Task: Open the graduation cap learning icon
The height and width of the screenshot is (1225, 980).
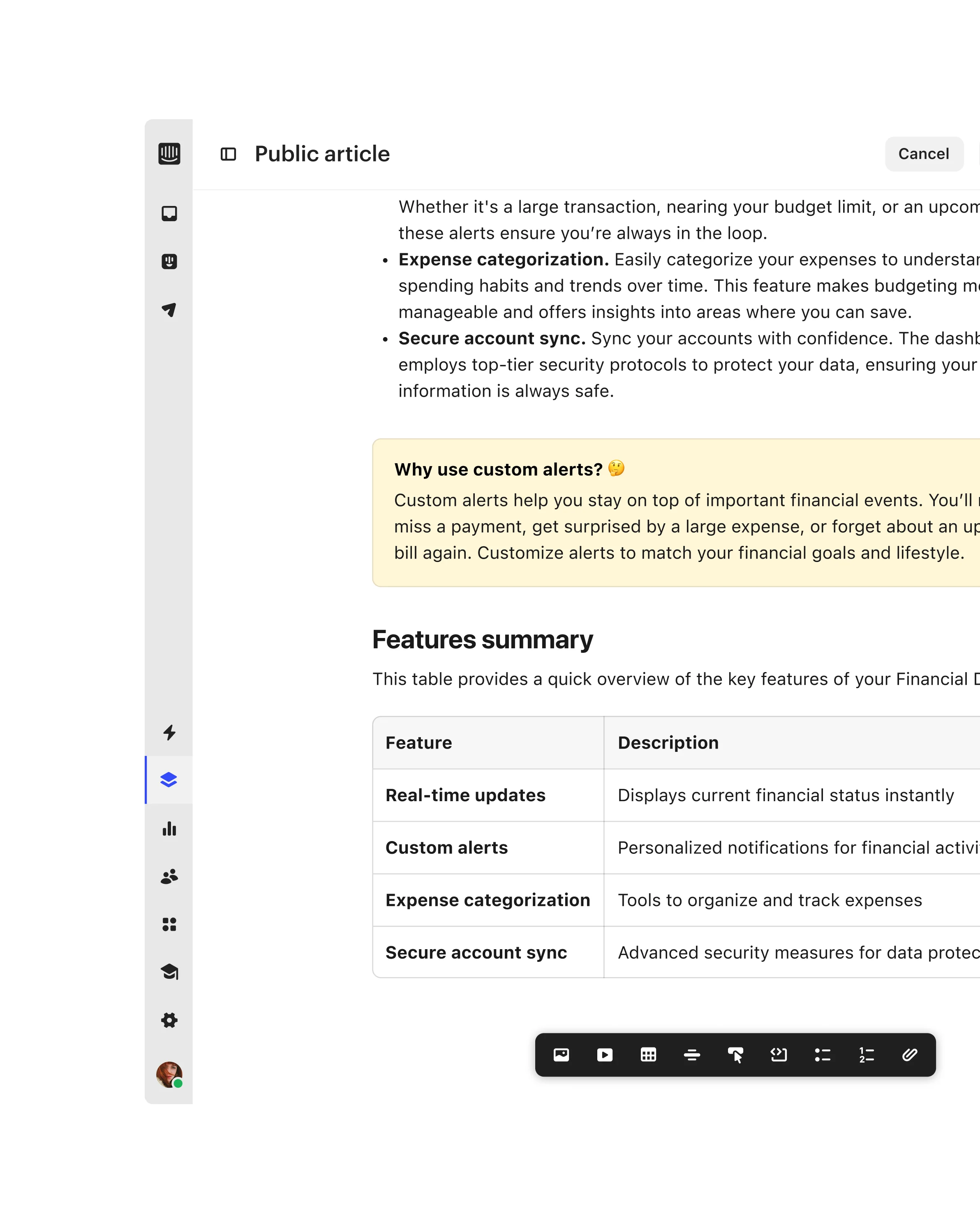Action: coord(169,972)
